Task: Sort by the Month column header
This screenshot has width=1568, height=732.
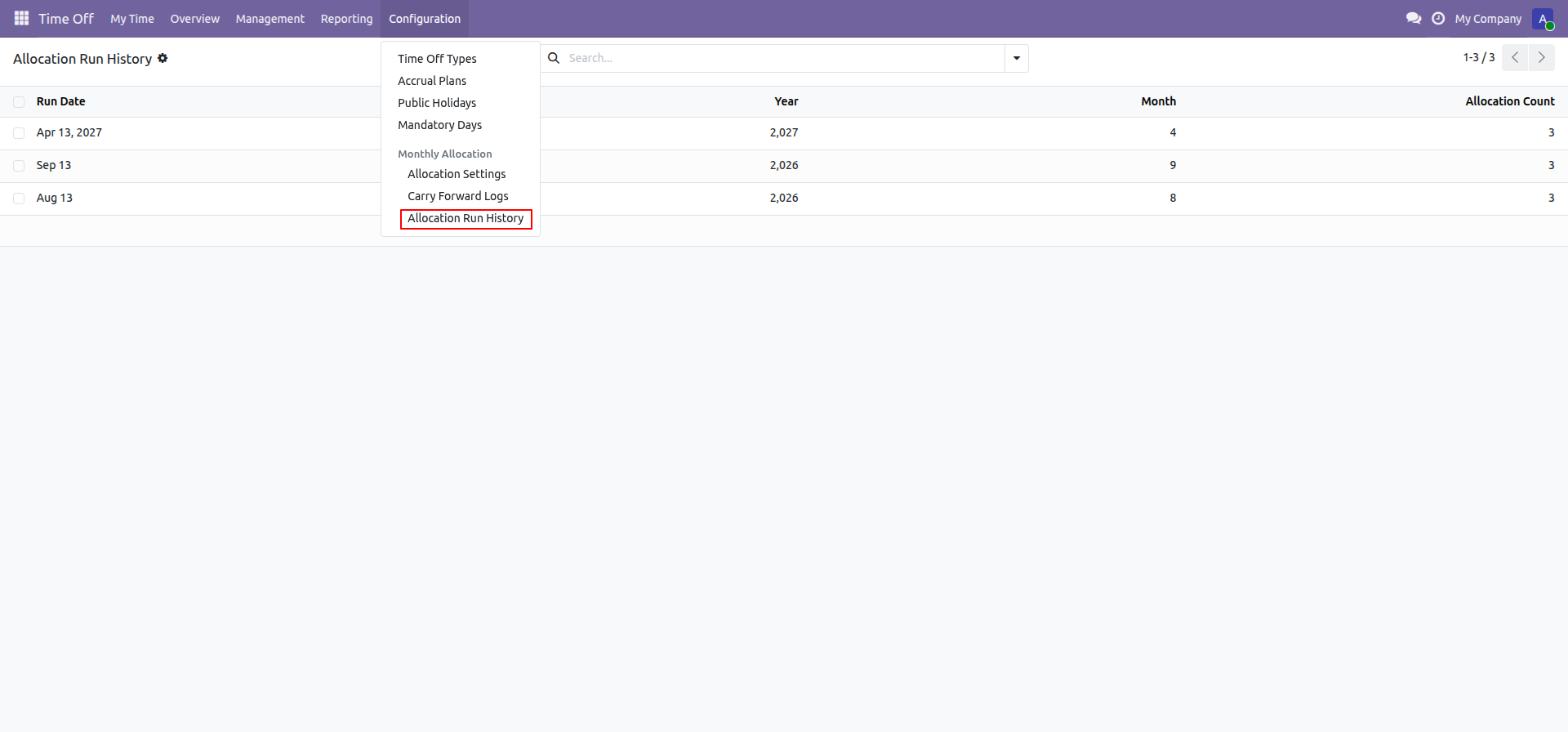Action: point(1159,101)
